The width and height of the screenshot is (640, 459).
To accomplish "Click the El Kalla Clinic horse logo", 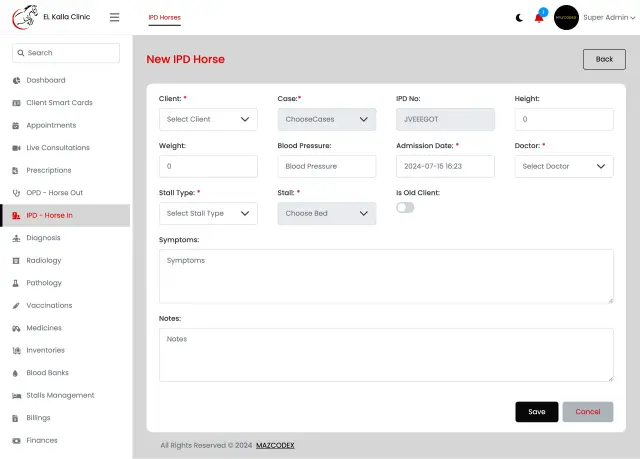I will 25,17.
